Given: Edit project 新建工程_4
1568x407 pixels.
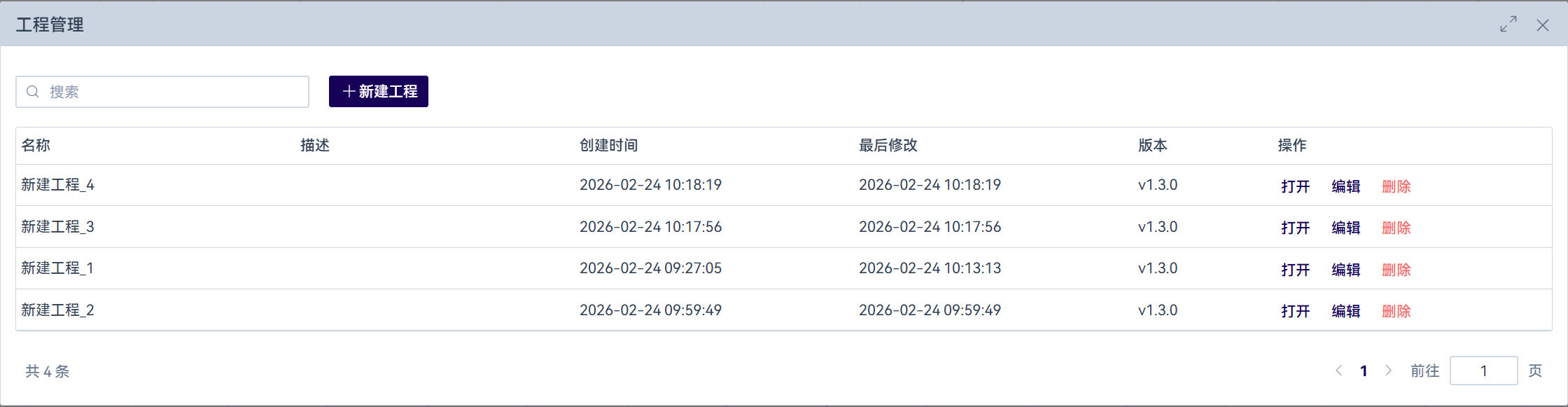Looking at the screenshot, I should pos(1345,186).
